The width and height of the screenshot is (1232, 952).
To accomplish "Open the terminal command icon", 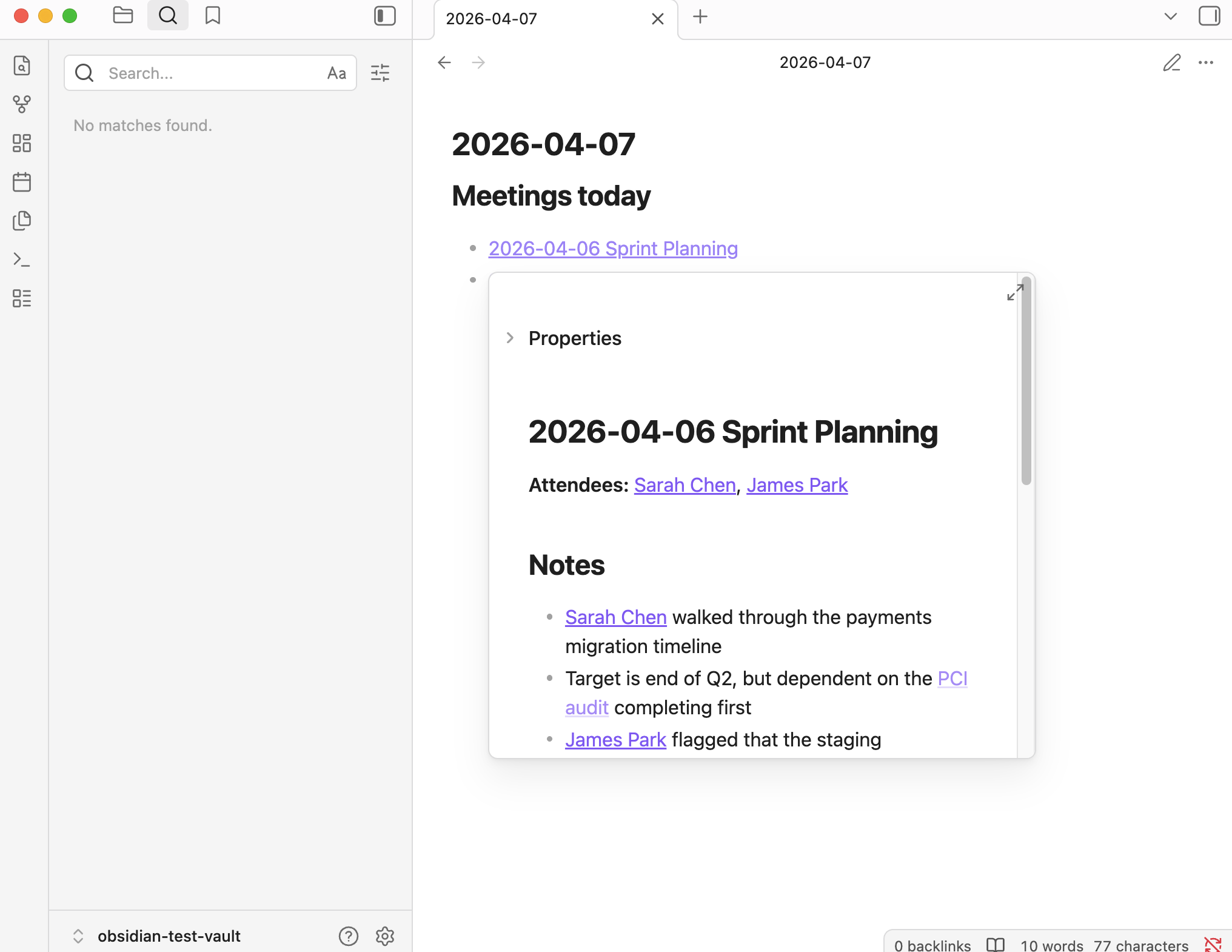I will (22, 260).
